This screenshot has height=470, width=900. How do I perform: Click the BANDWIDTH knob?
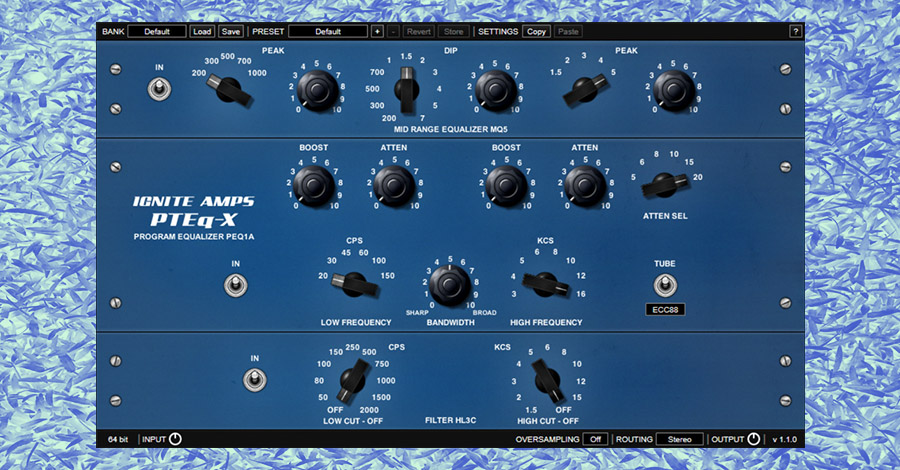click(450, 285)
